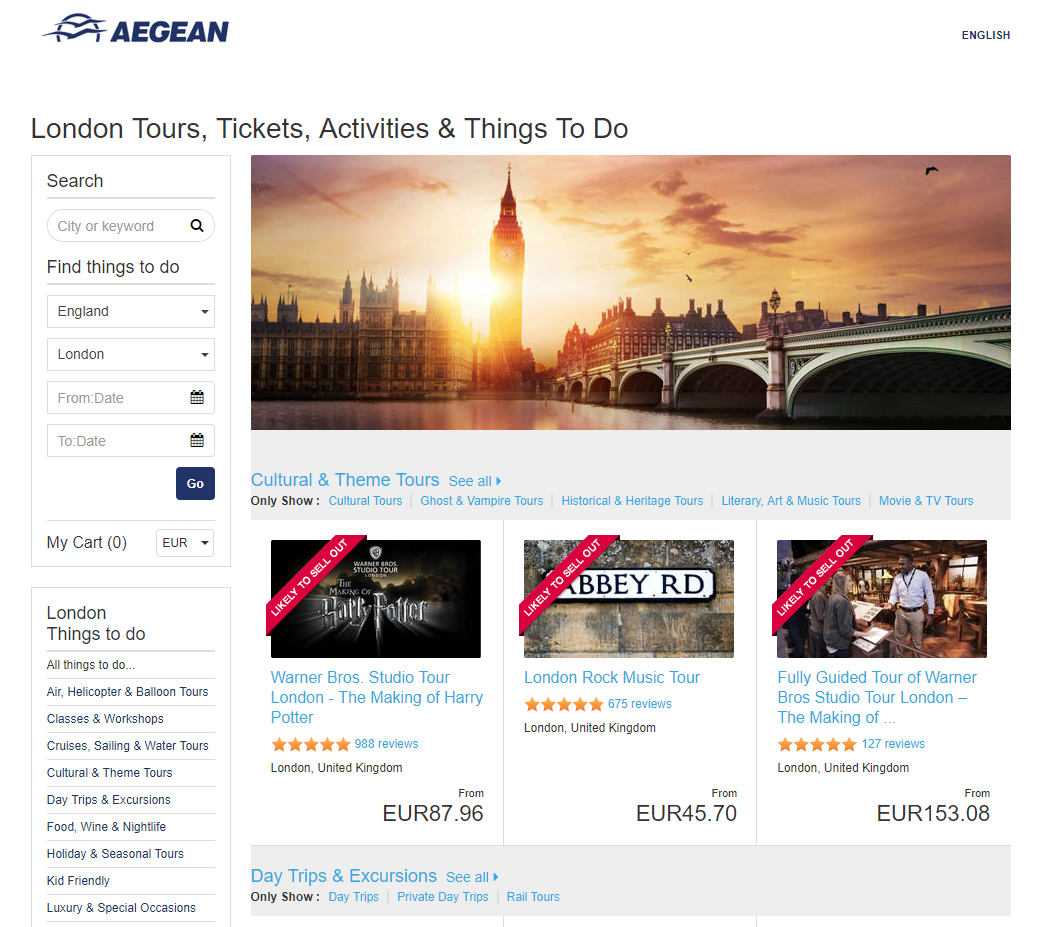Filter by Movie & TV Tours
The height and width of the screenshot is (927, 1045).
tap(926, 500)
